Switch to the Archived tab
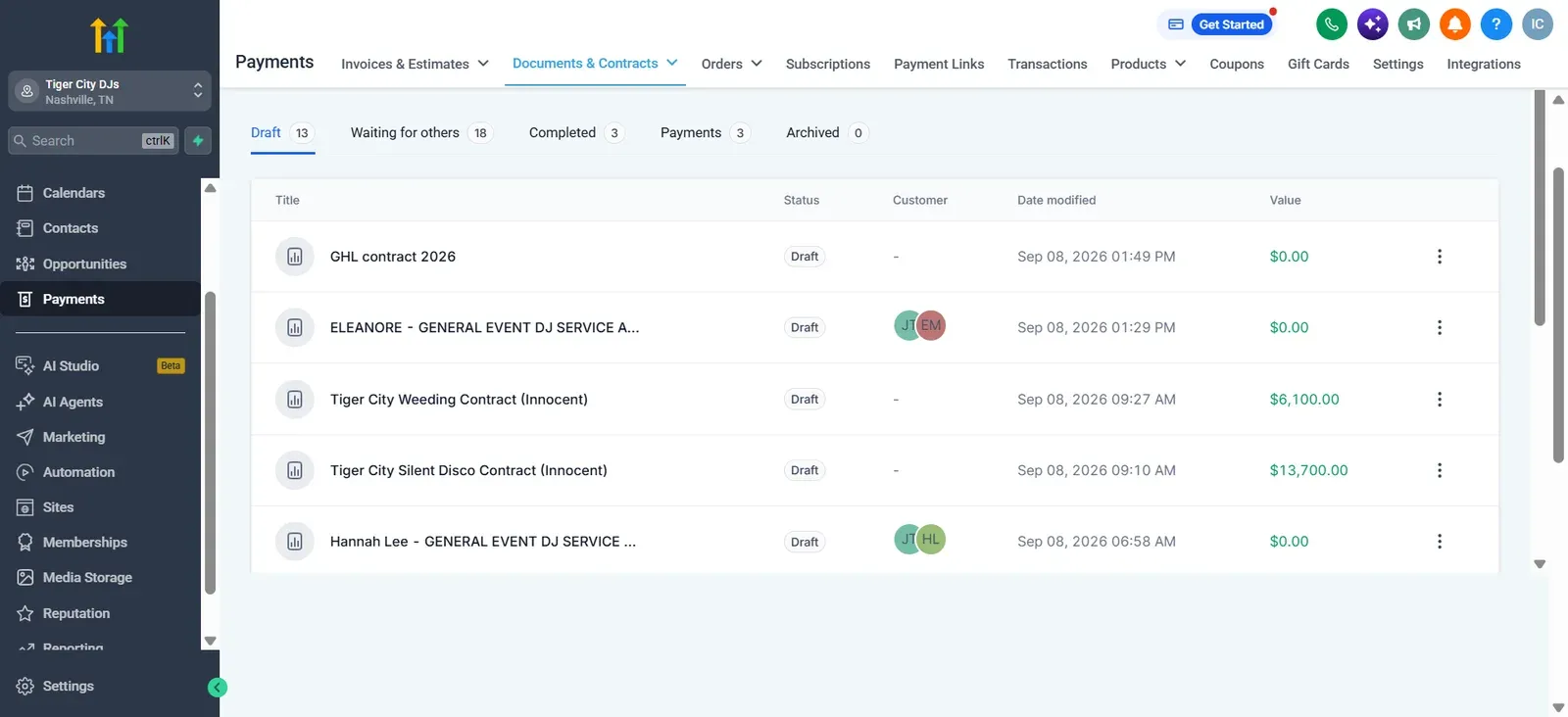Screen dimensions: 1568x717 coord(826,132)
